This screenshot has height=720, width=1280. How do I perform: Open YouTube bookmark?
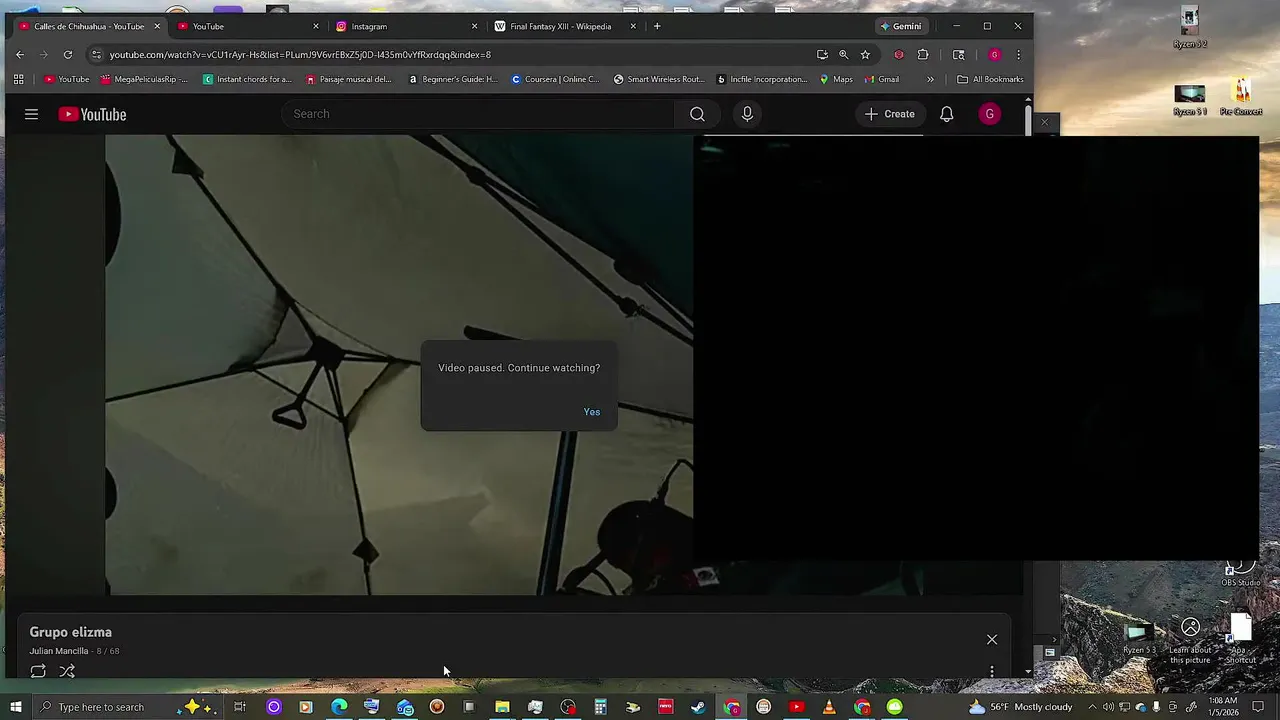pos(66,79)
